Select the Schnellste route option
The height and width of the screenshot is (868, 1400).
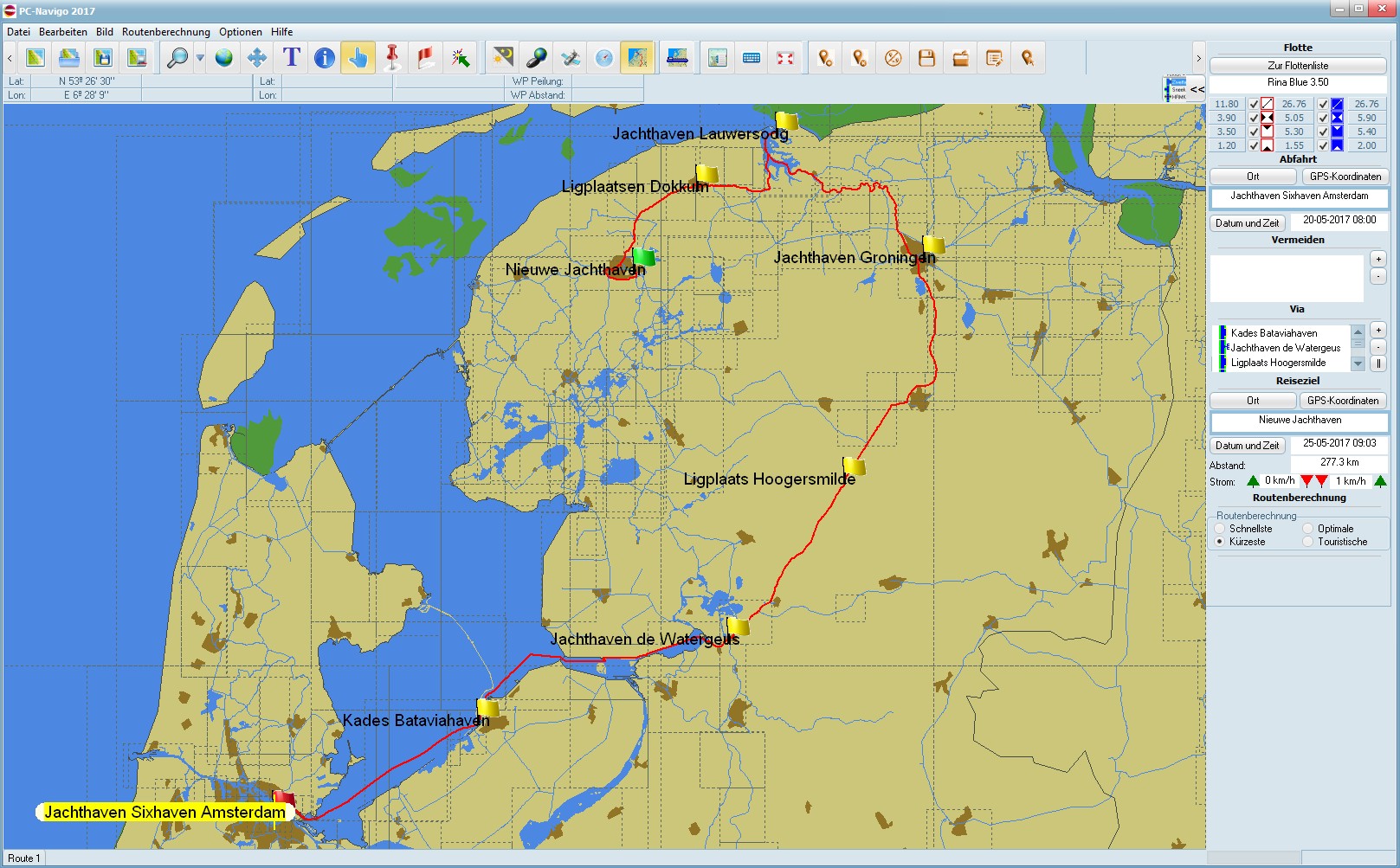click(x=1221, y=529)
